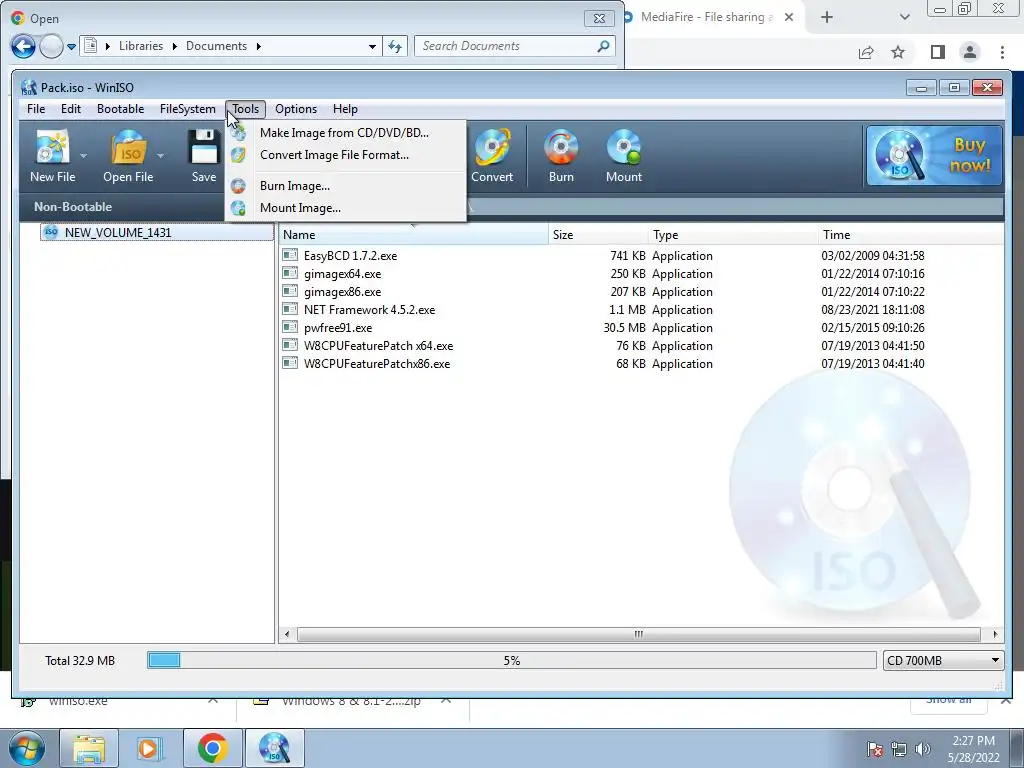
Task: Click the Search Documents field
Action: [514, 46]
